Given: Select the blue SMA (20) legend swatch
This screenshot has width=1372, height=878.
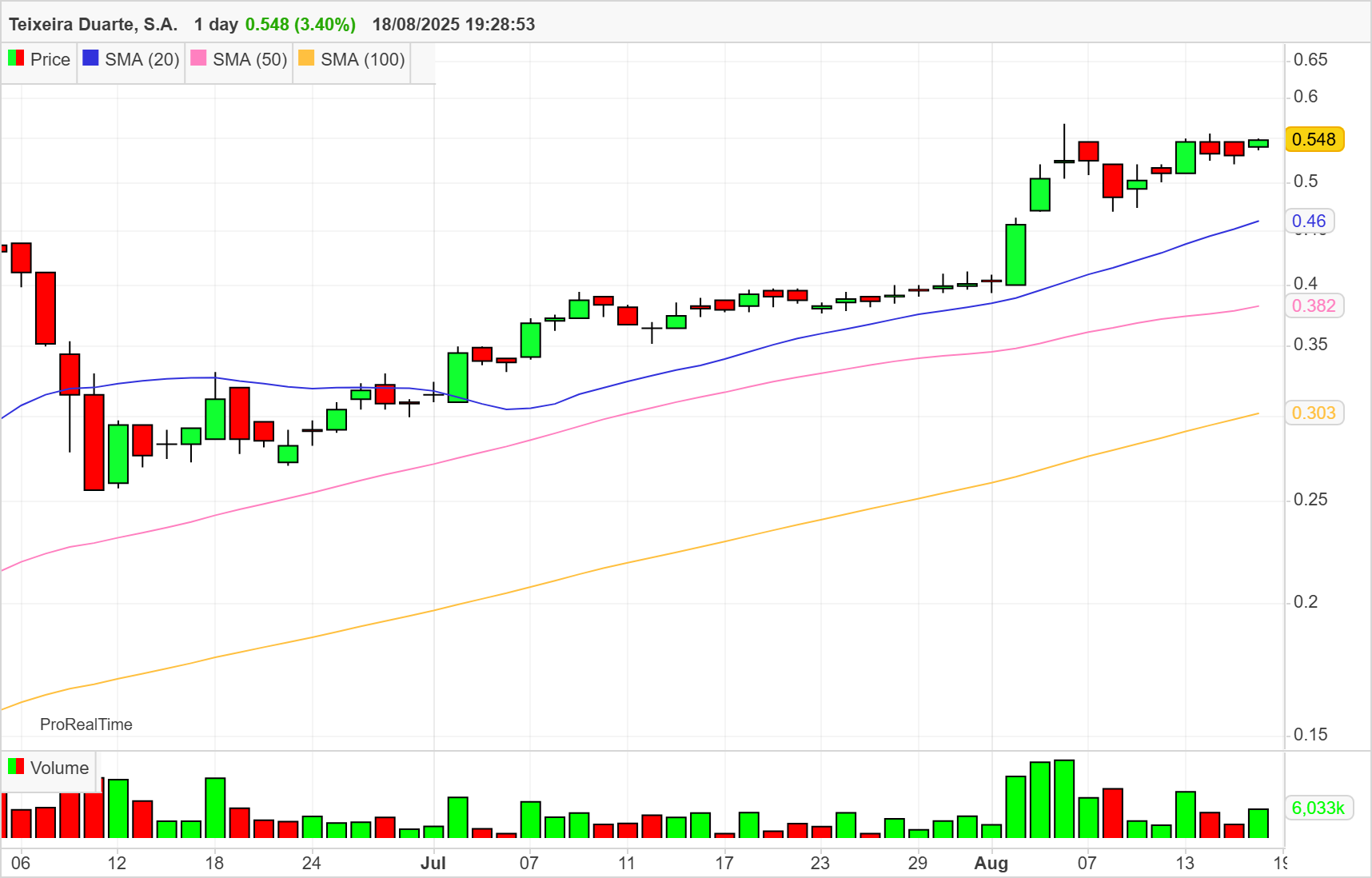Looking at the screenshot, I should [x=91, y=58].
